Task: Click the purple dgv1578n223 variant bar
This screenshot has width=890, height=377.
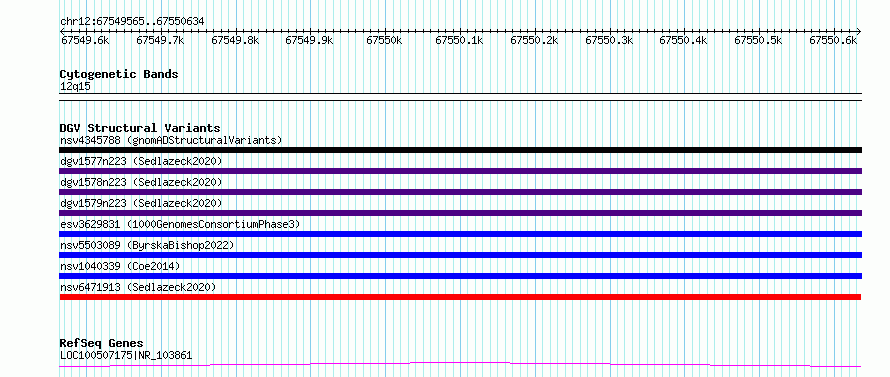Action: (x=461, y=192)
